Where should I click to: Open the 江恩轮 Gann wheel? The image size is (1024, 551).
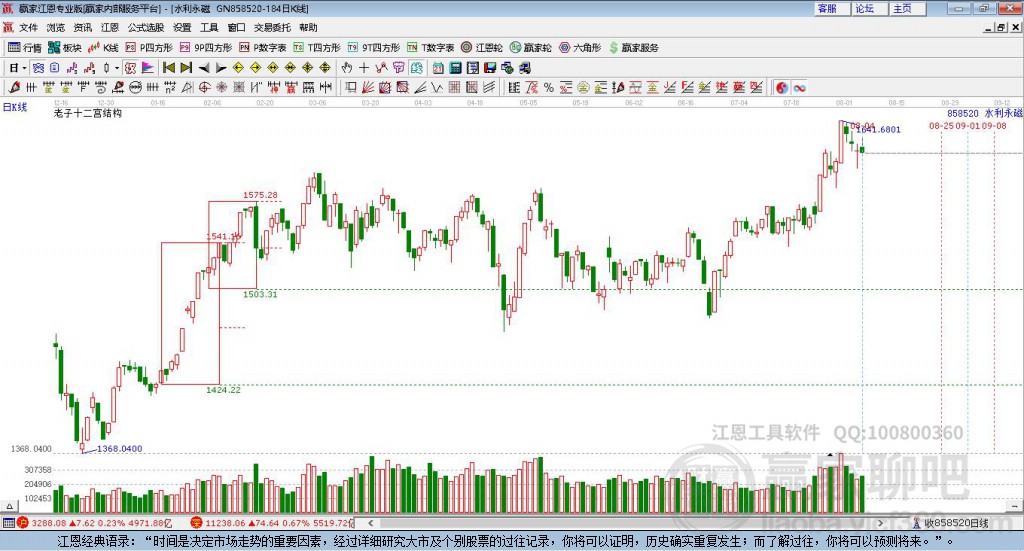click(482, 48)
